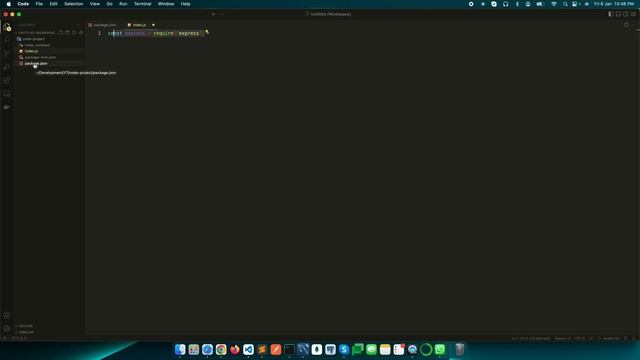Open the Explorer view in activity bar
Viewport: 640px width, 360px height.
click(x=7, y=27)
